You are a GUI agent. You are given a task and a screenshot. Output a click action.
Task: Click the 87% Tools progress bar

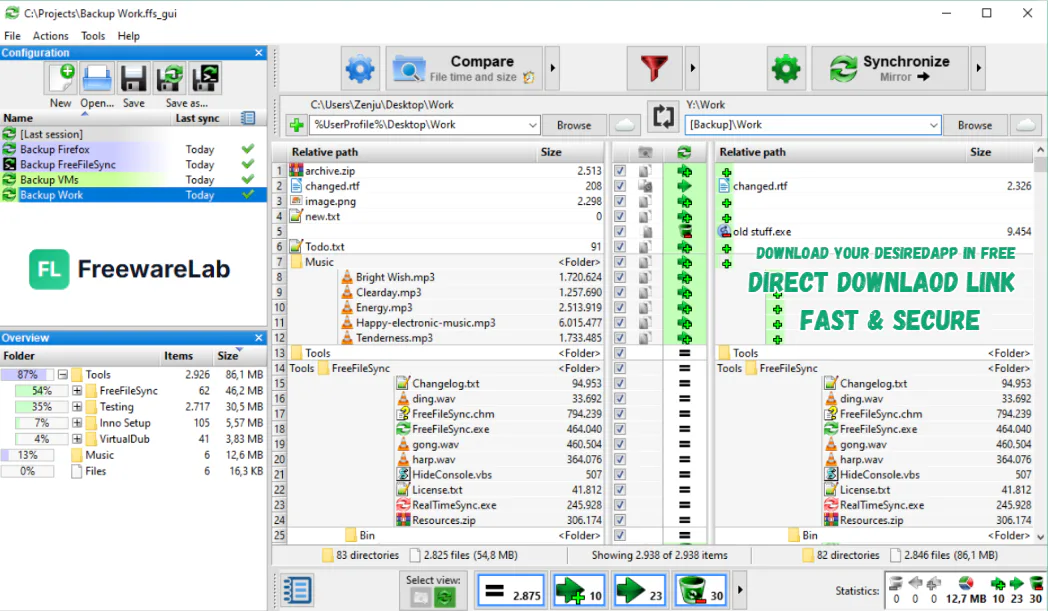click(x=27, y=374)
